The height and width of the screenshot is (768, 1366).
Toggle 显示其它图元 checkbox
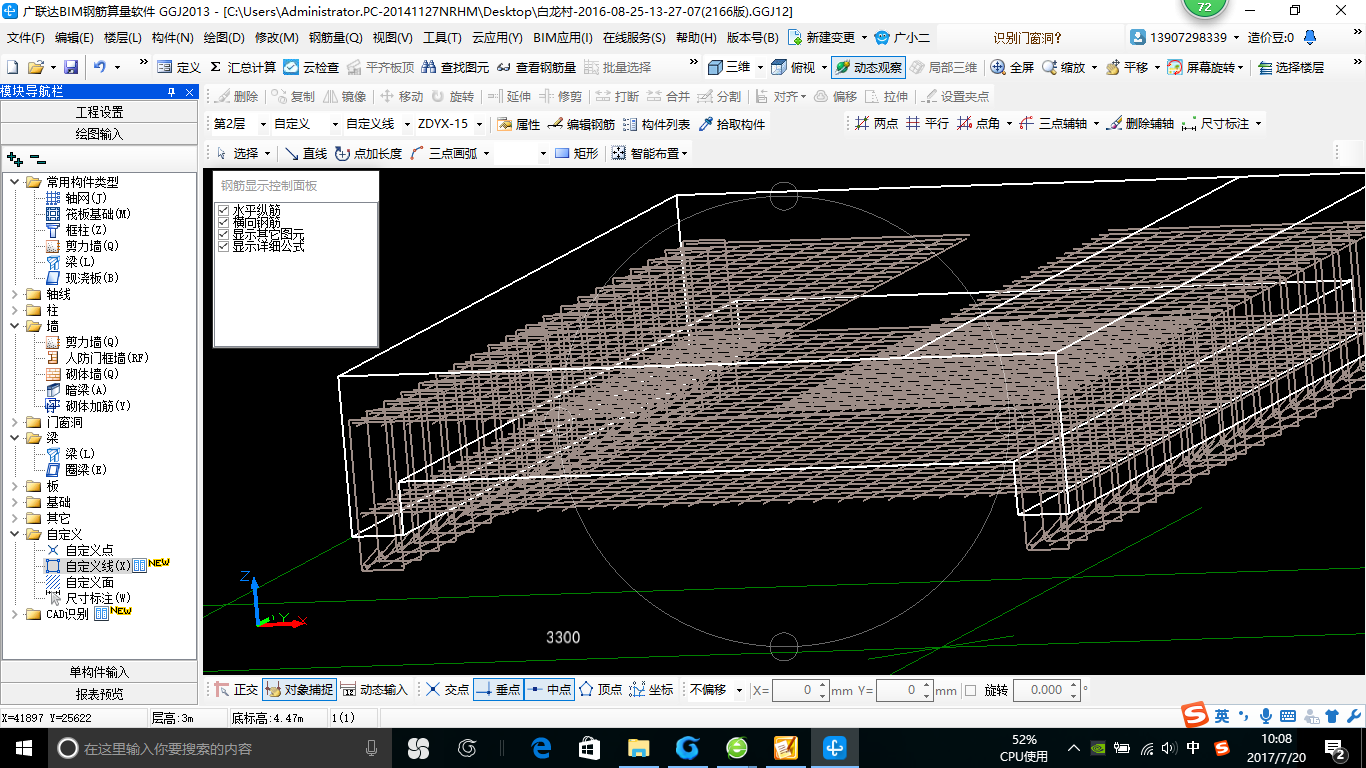224,234
